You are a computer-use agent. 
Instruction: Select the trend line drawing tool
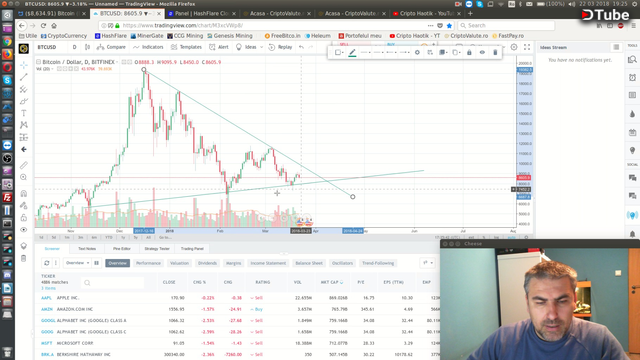[24, 77]
